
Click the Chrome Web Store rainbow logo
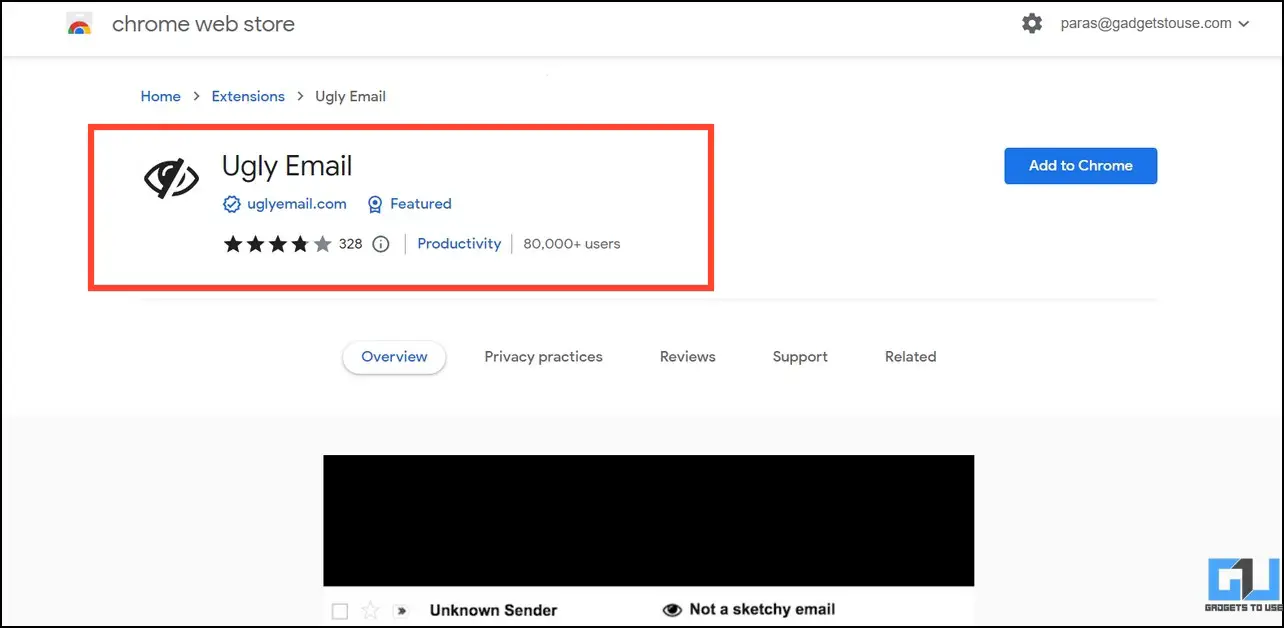point(80,24)
